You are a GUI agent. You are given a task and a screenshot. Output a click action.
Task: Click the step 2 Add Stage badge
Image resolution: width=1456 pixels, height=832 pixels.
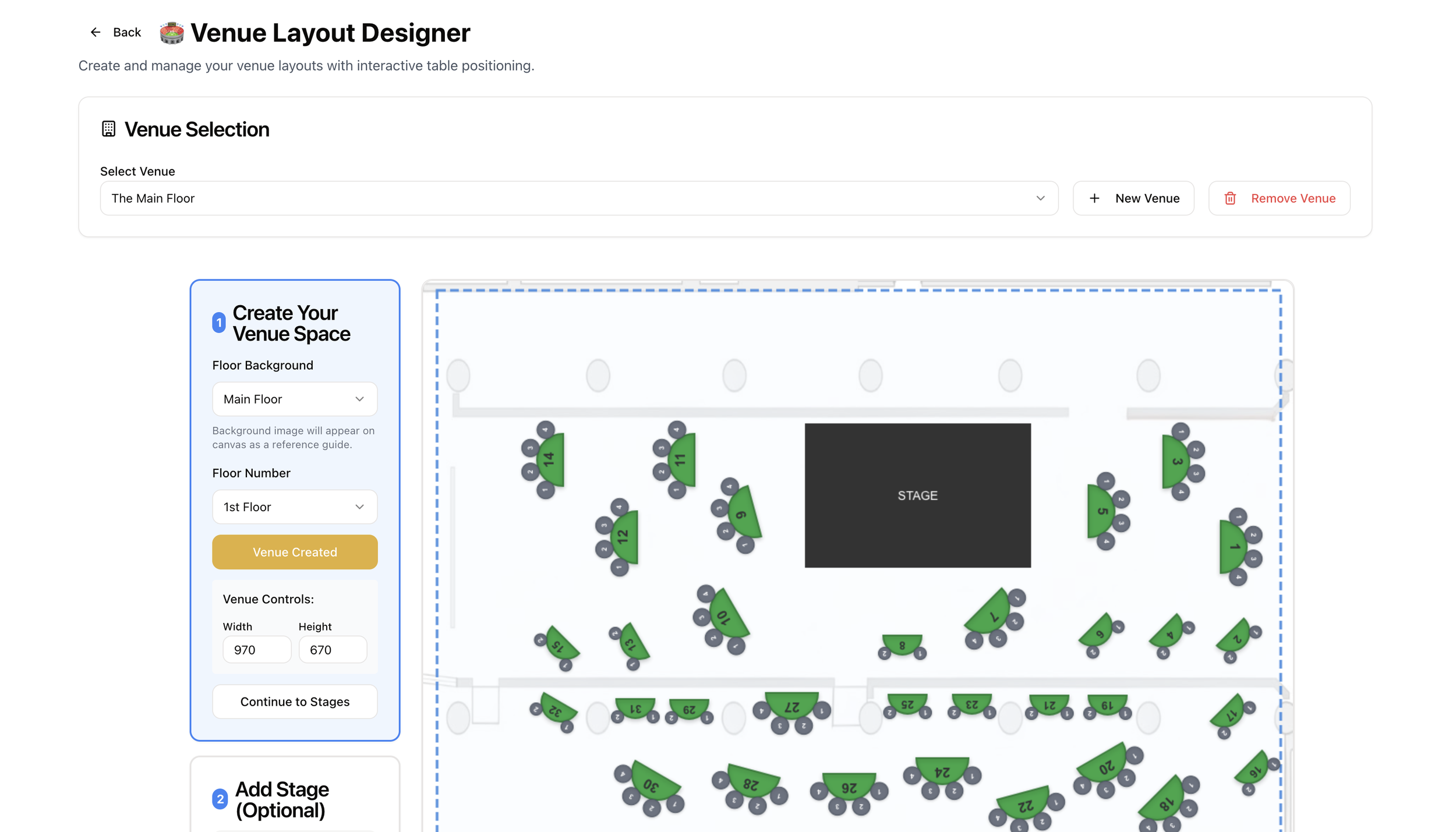(220, 799)
